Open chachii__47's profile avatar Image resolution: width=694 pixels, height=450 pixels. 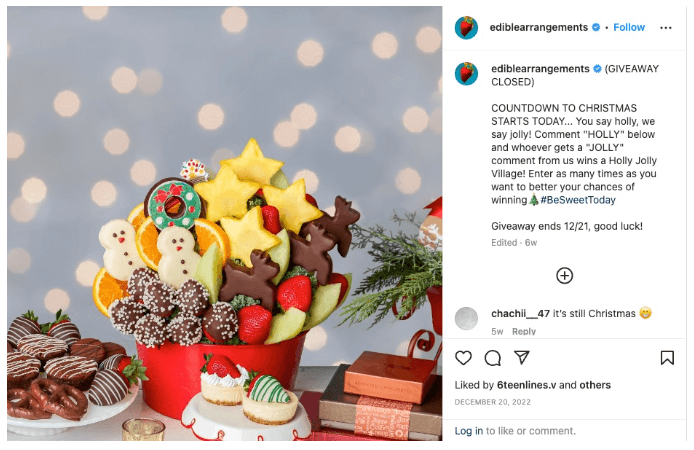[466, 318]
